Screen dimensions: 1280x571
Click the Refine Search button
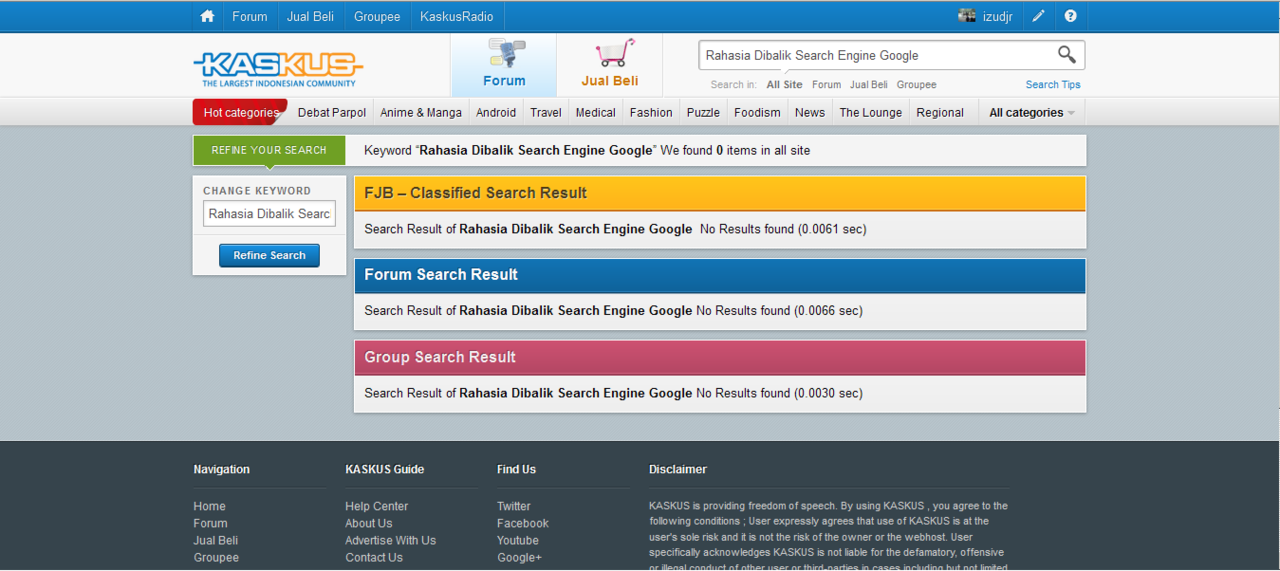(x=269, y=255)
